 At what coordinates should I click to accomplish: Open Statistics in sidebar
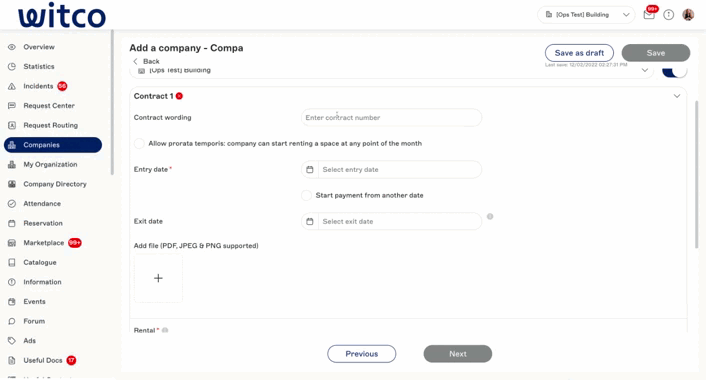point(39,67)
